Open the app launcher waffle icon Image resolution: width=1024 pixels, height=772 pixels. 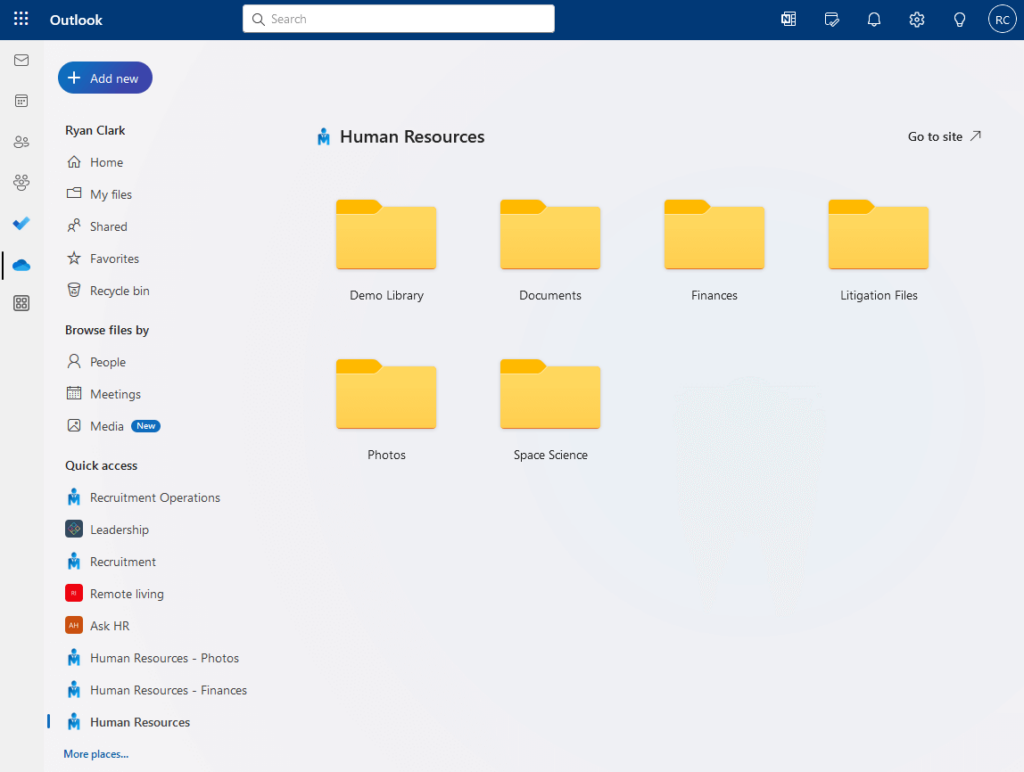click(21, 19)
